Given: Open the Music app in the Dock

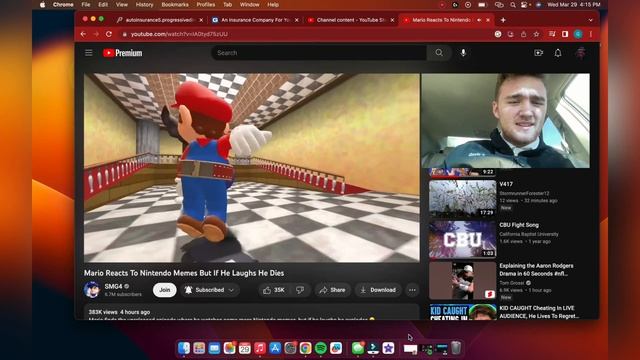Looking at the screenshot, I should point(260,348).
